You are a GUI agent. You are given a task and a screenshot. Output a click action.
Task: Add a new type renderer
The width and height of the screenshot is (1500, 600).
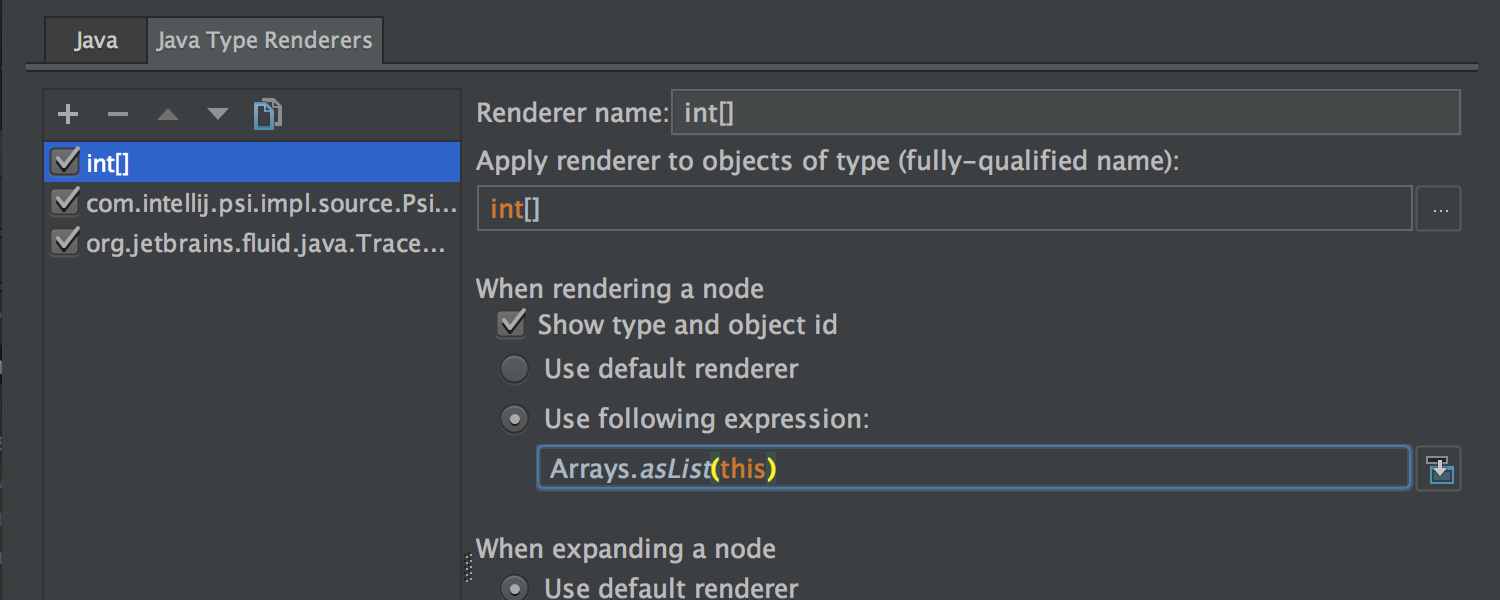tap(67, 113)
